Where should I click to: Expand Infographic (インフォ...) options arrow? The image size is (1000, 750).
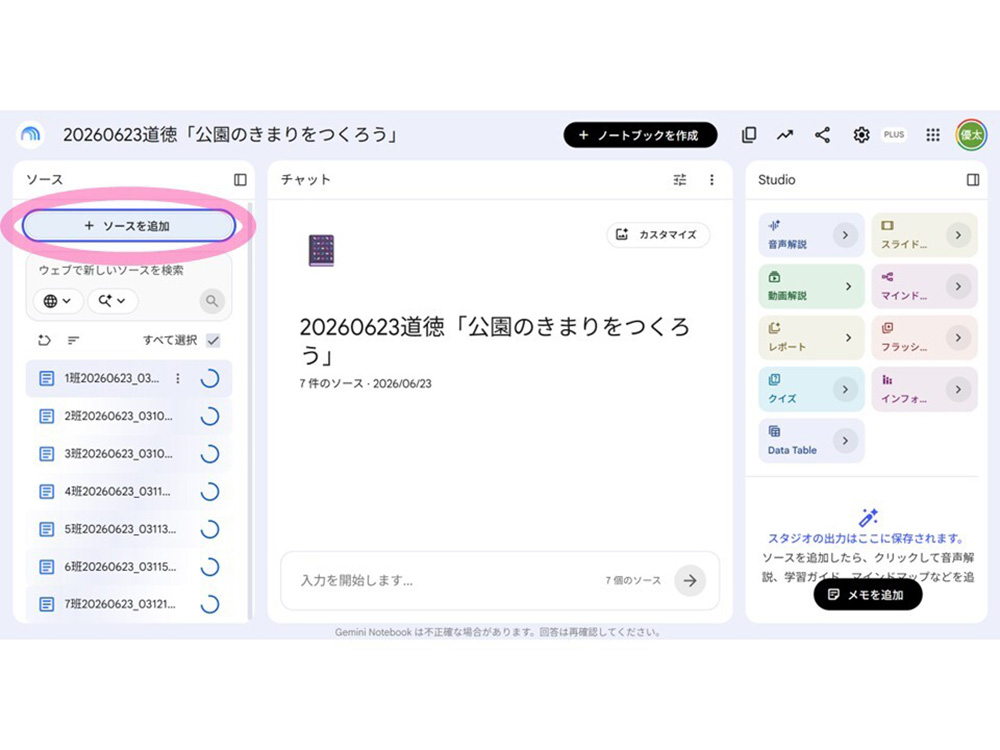[958, 390]
